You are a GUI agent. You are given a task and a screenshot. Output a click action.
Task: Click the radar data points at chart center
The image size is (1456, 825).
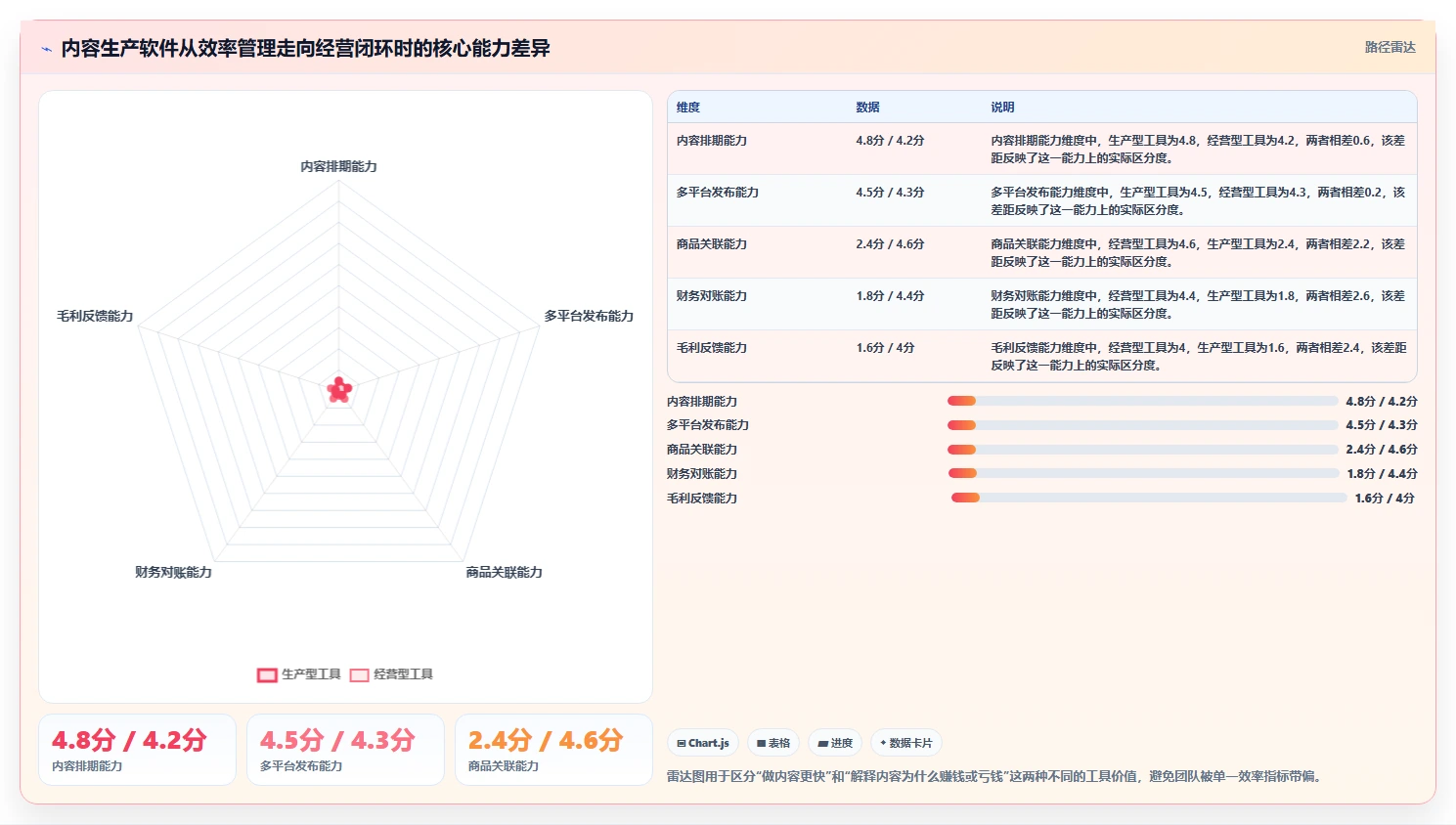339,390
